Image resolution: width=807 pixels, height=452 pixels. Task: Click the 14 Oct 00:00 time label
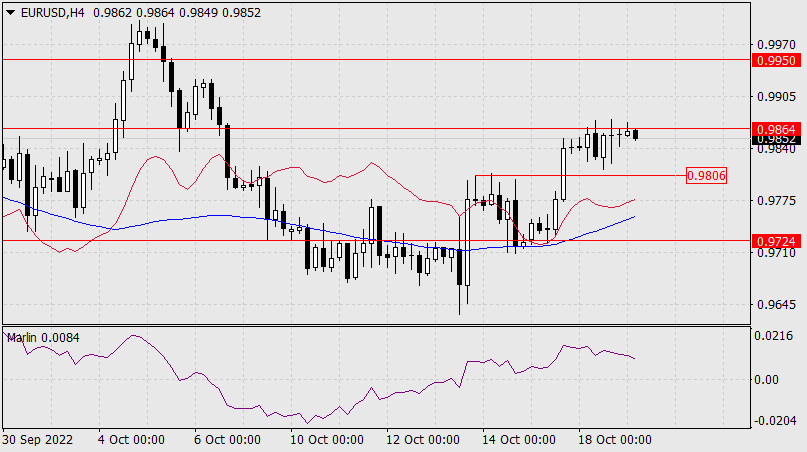coord(520,440)
